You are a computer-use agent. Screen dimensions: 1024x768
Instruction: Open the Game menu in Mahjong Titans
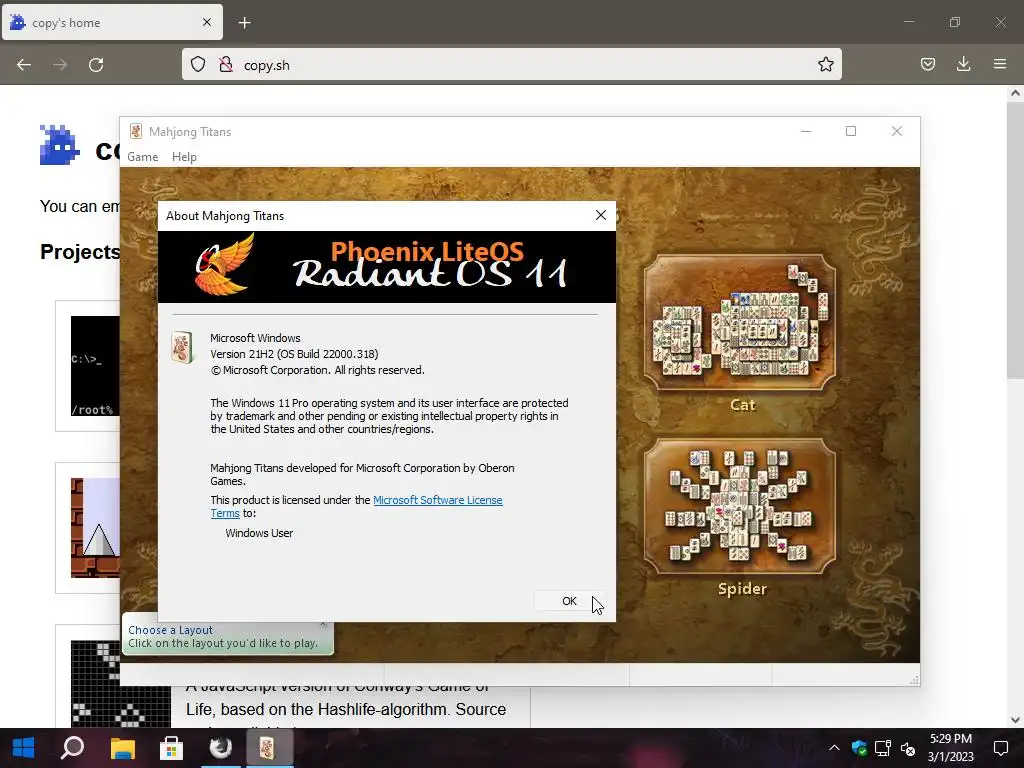pyautogui.click(x=142, y=157)
